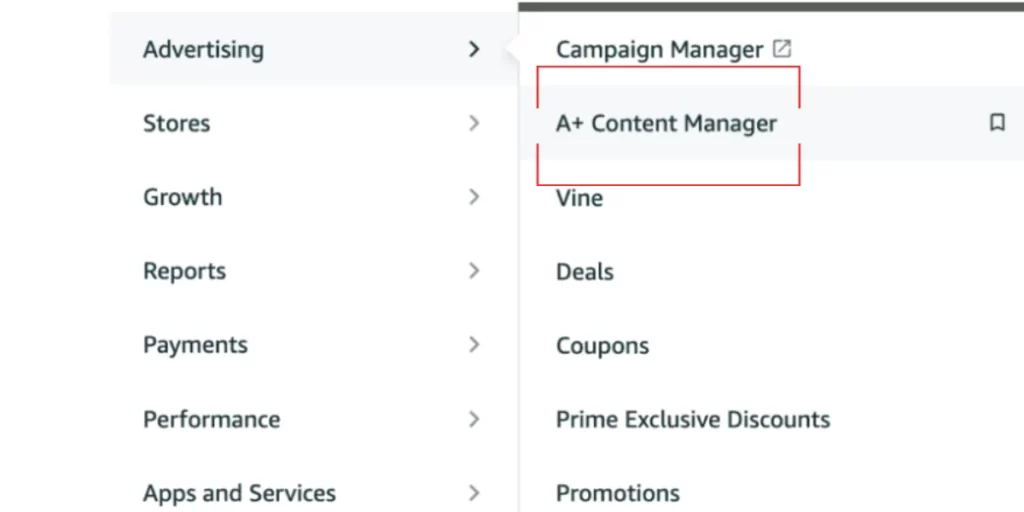Viewport: 1024px width, 512px height.
Task: Open the Payments menu entry
Action: (195, 345)
